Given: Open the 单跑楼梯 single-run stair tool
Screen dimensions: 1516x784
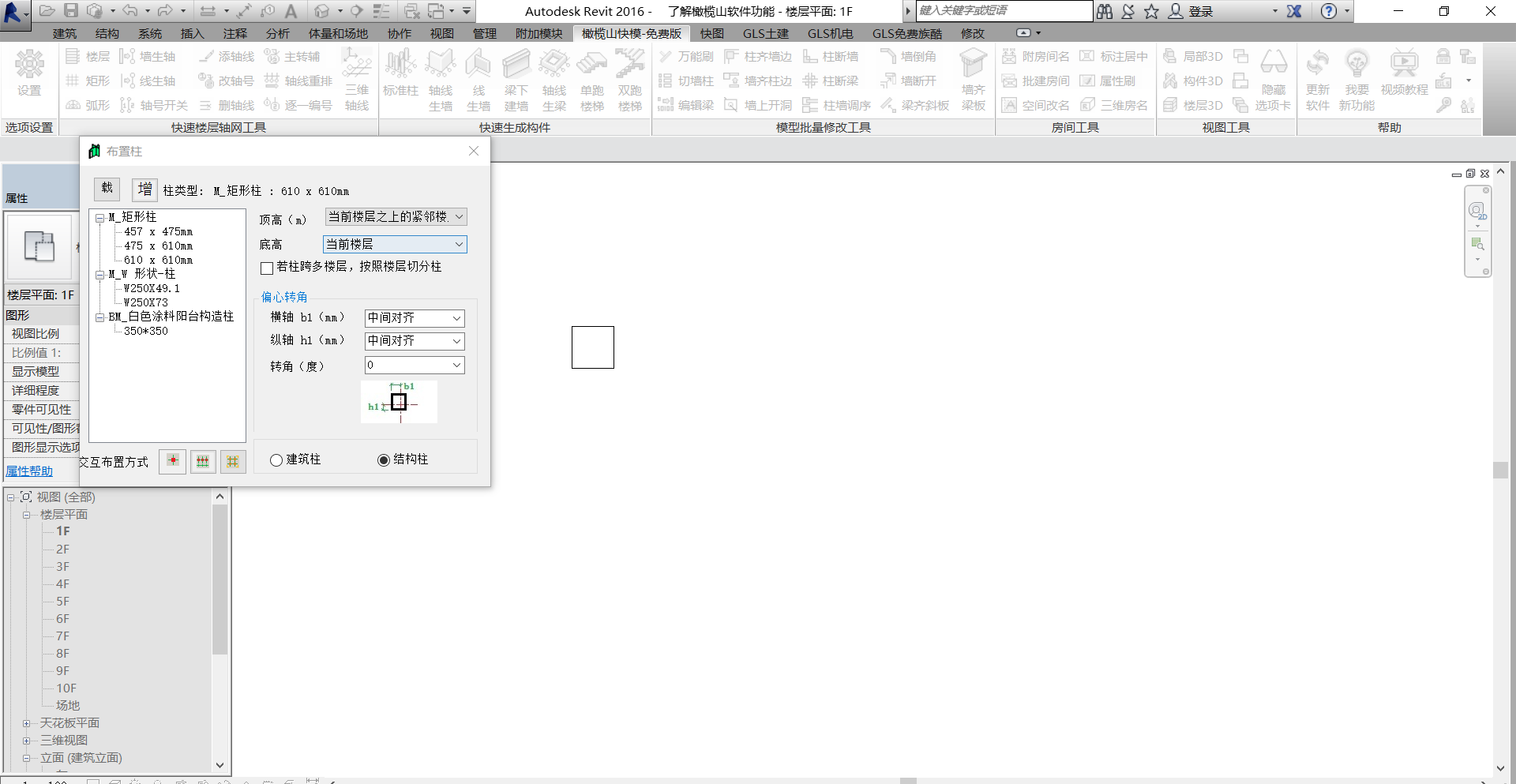Looking at the screenshot, I should coord(591,80).
